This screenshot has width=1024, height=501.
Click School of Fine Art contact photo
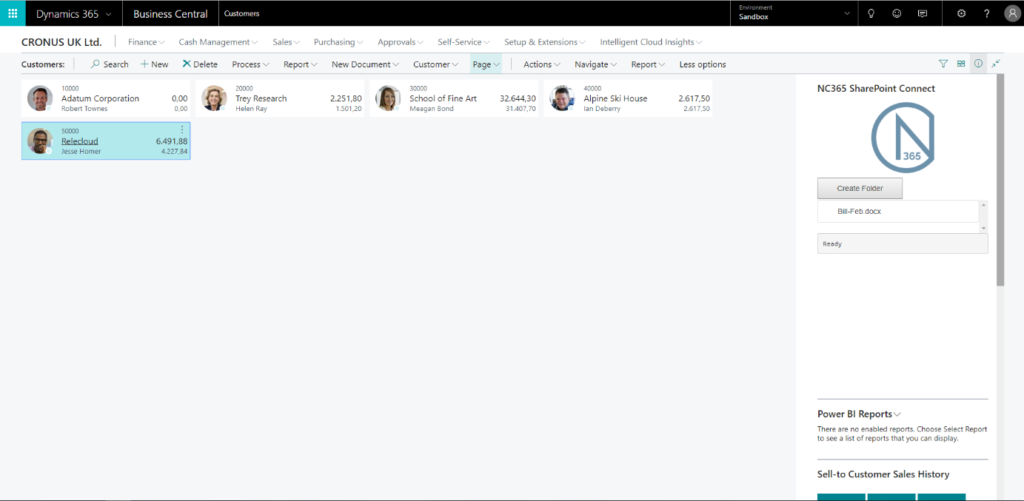(x=388, y=99)
